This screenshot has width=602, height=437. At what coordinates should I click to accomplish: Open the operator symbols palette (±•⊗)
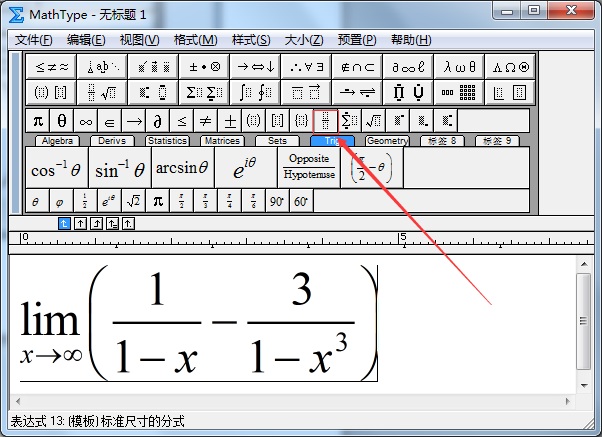point(205,67)
